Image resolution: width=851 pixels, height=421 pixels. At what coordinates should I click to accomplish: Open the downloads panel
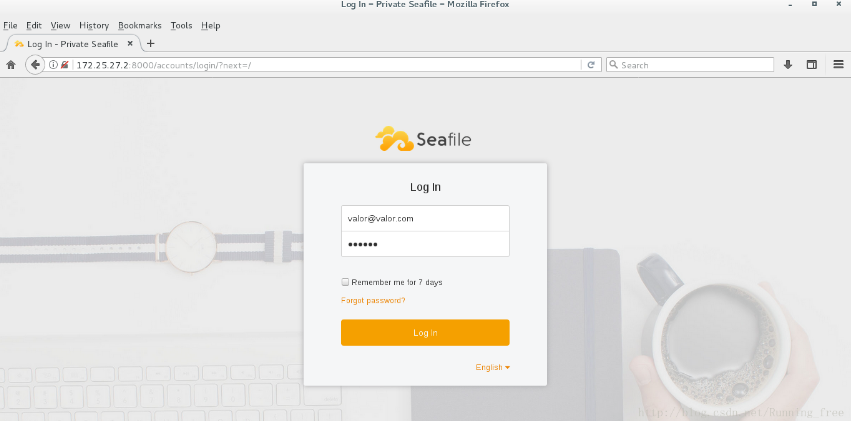tap(788, 65)
